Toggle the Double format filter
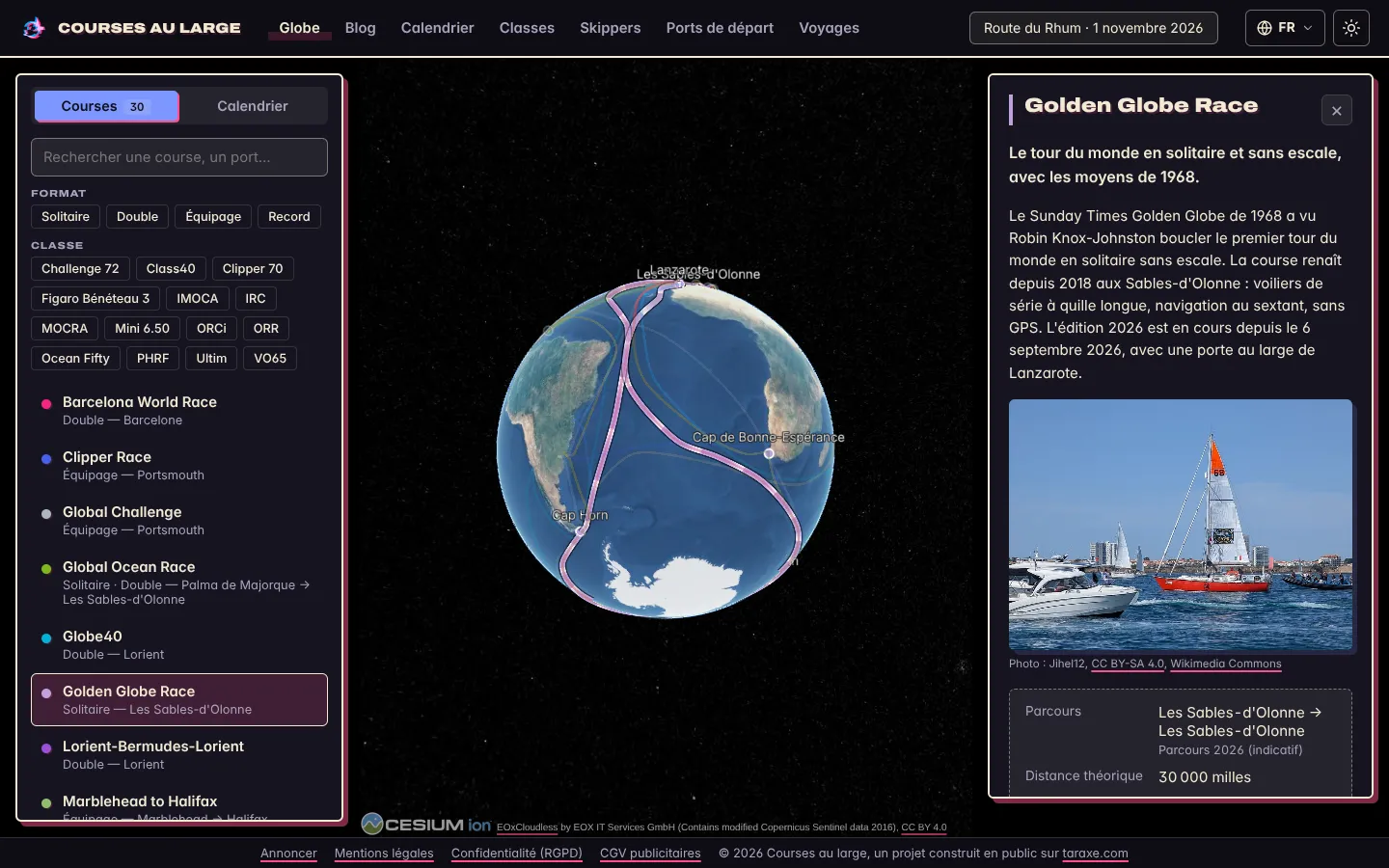This screenshot has width=1389, height=868. click(137, 217)
